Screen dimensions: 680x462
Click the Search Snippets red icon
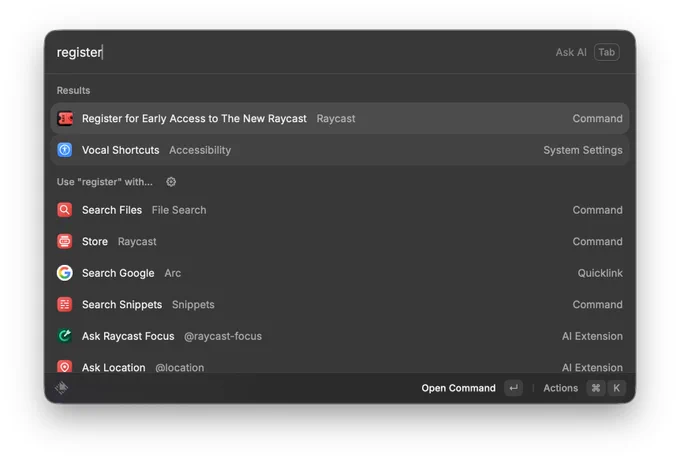coord(65,305)
